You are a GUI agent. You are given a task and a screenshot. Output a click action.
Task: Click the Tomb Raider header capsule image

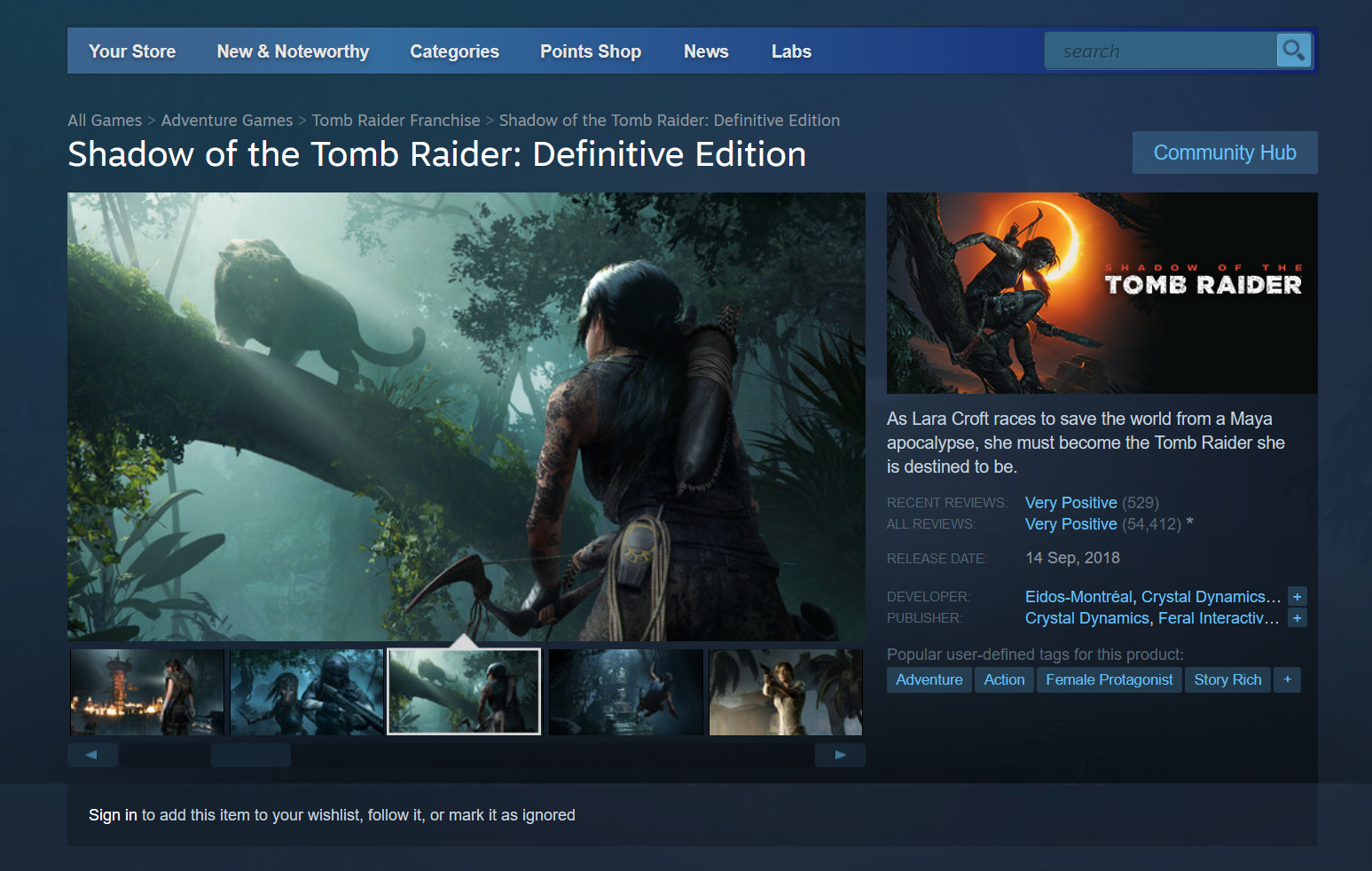(x=1102, y=293)
